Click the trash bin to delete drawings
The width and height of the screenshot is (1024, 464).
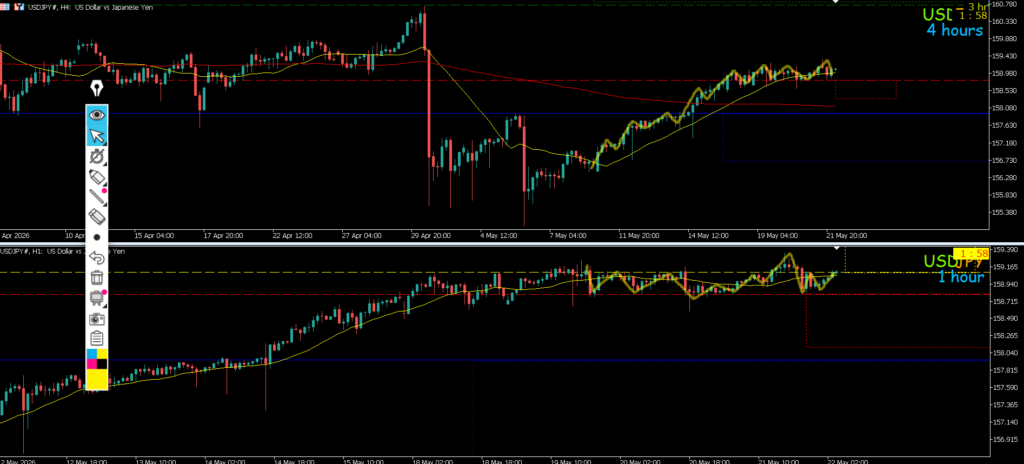click(x=97, y=278)
